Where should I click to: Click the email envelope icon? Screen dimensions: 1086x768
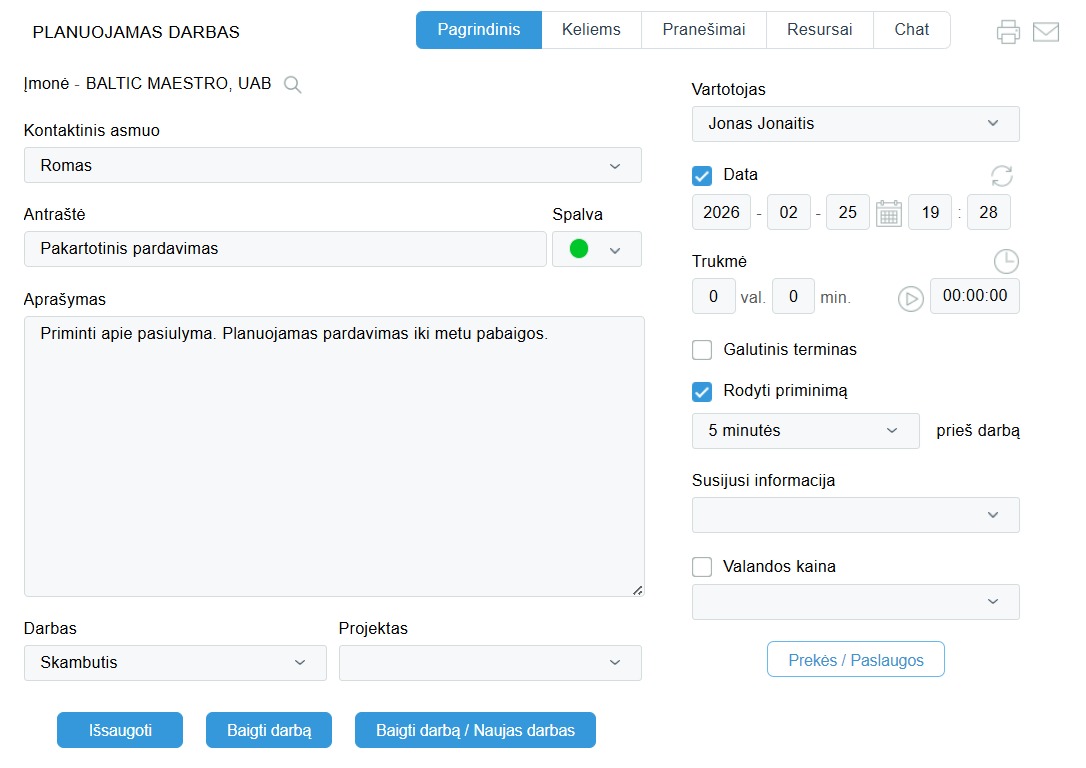tap(1046, 32)
